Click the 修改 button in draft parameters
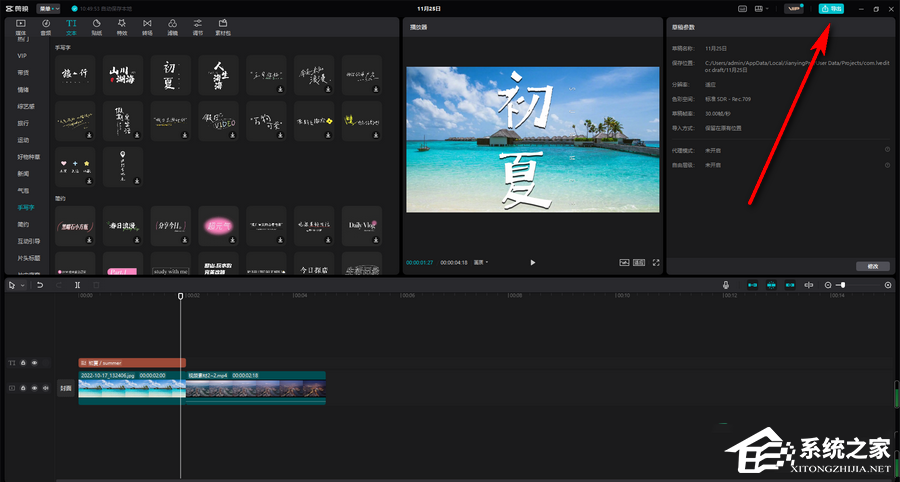The image size is (900, 482). 872,266
